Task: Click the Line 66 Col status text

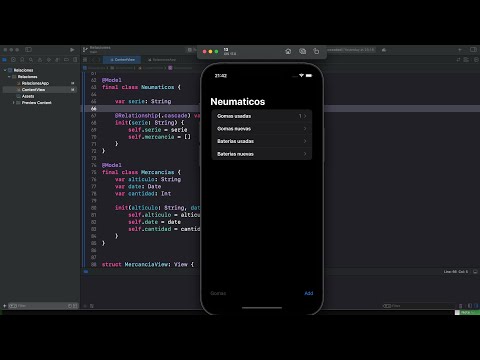Action: [x=456, y=272]
